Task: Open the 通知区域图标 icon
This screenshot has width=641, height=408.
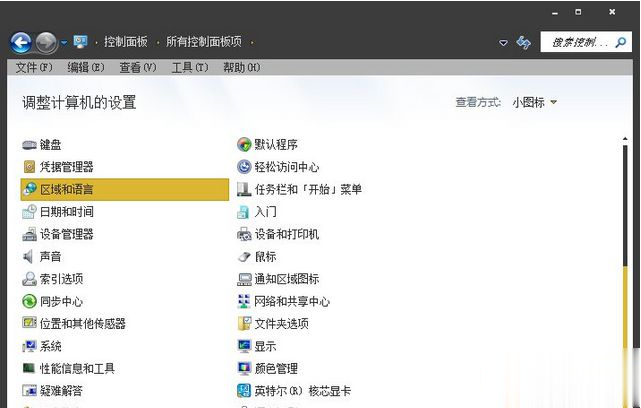Action: [244, 279]
